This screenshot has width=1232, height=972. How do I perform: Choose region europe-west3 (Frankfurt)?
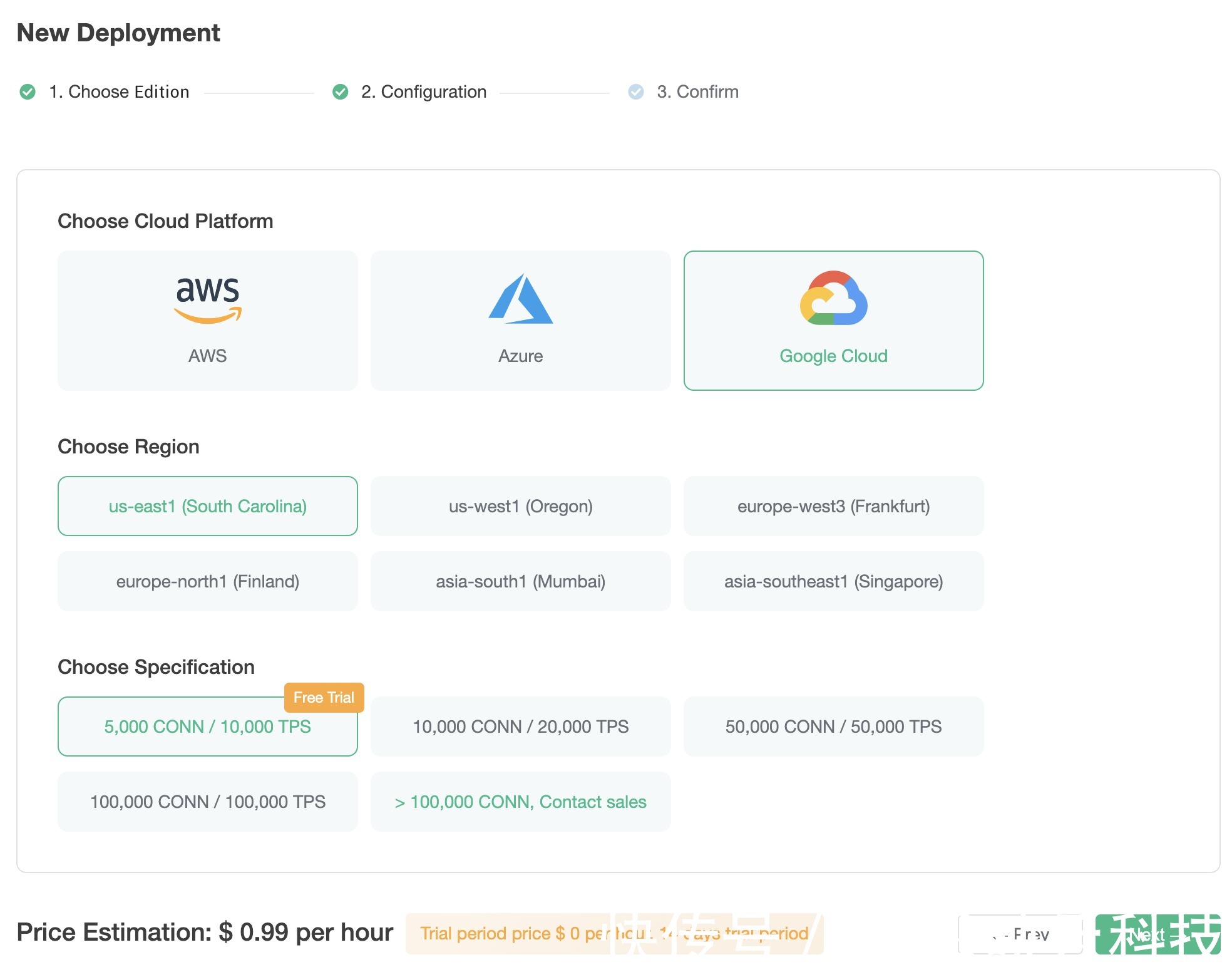tap(833, 506)
